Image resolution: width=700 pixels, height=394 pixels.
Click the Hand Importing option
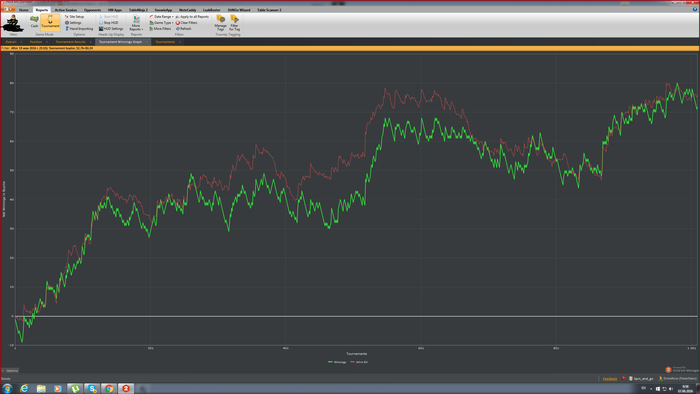coord(79,29)
